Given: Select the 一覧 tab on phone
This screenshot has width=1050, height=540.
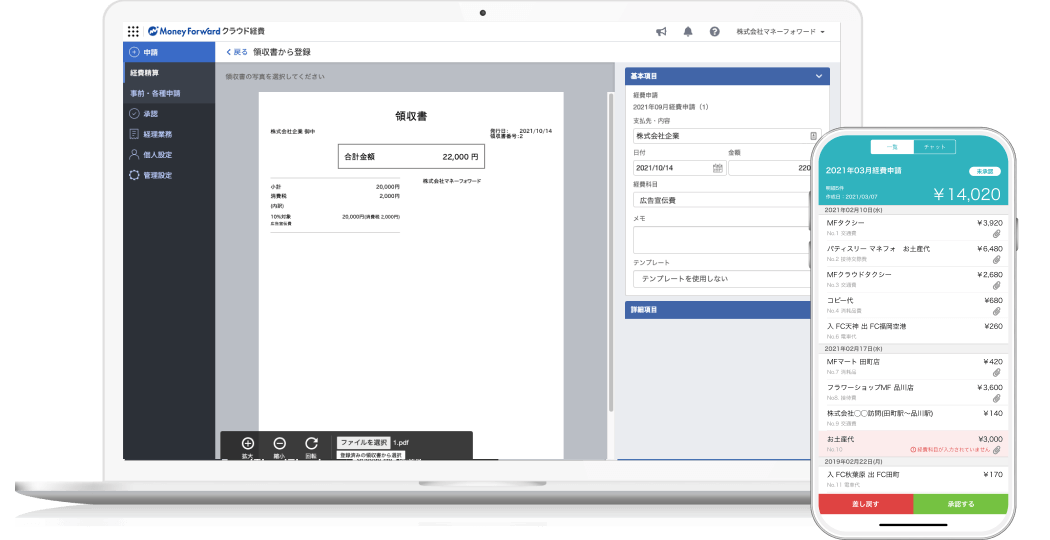Looking at the screenshot, I should (x=892, y=147).
